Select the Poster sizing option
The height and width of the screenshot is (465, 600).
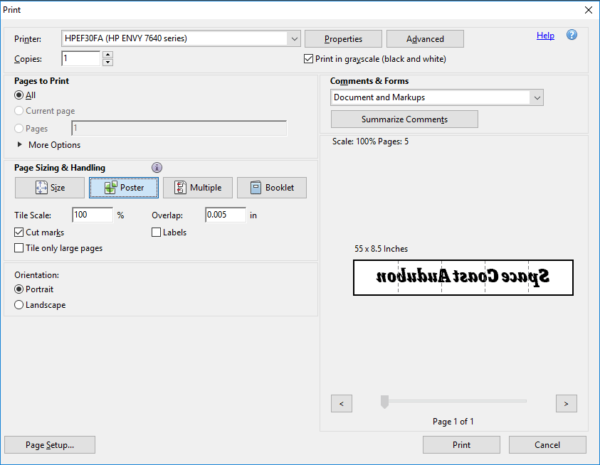tap(124, 188)
